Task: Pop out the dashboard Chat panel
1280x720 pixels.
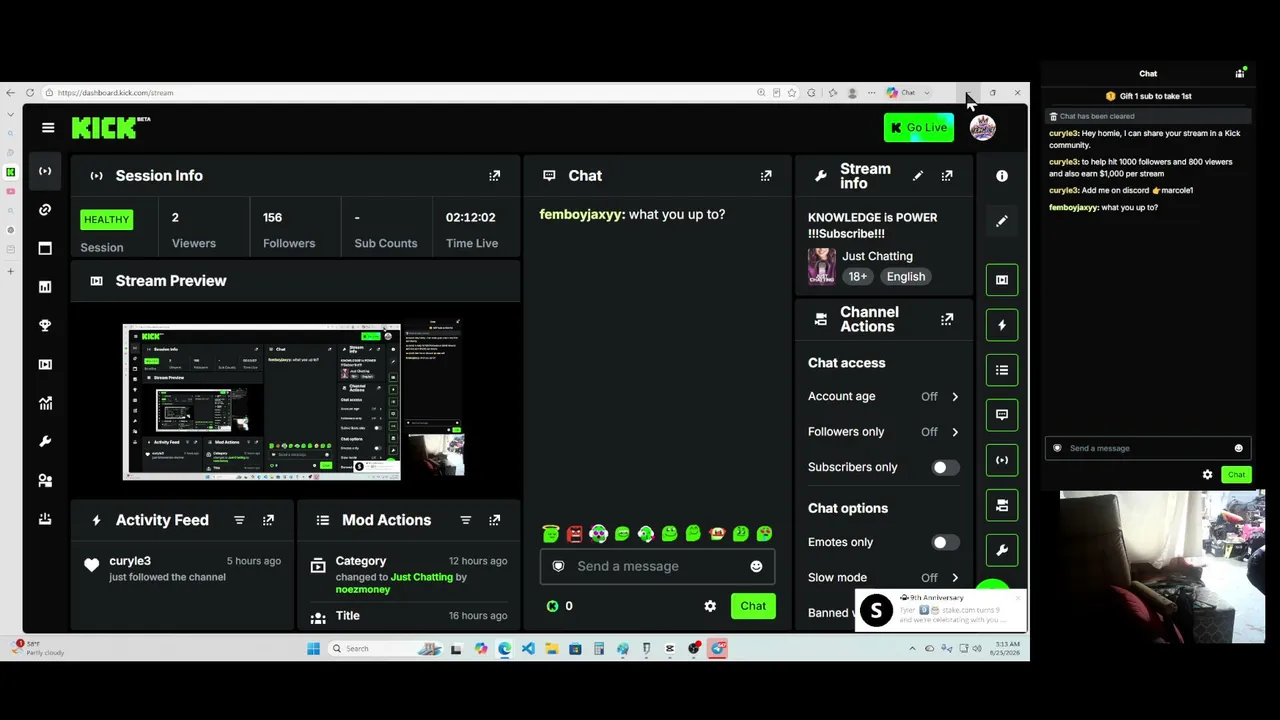Action: pos(766,176)
